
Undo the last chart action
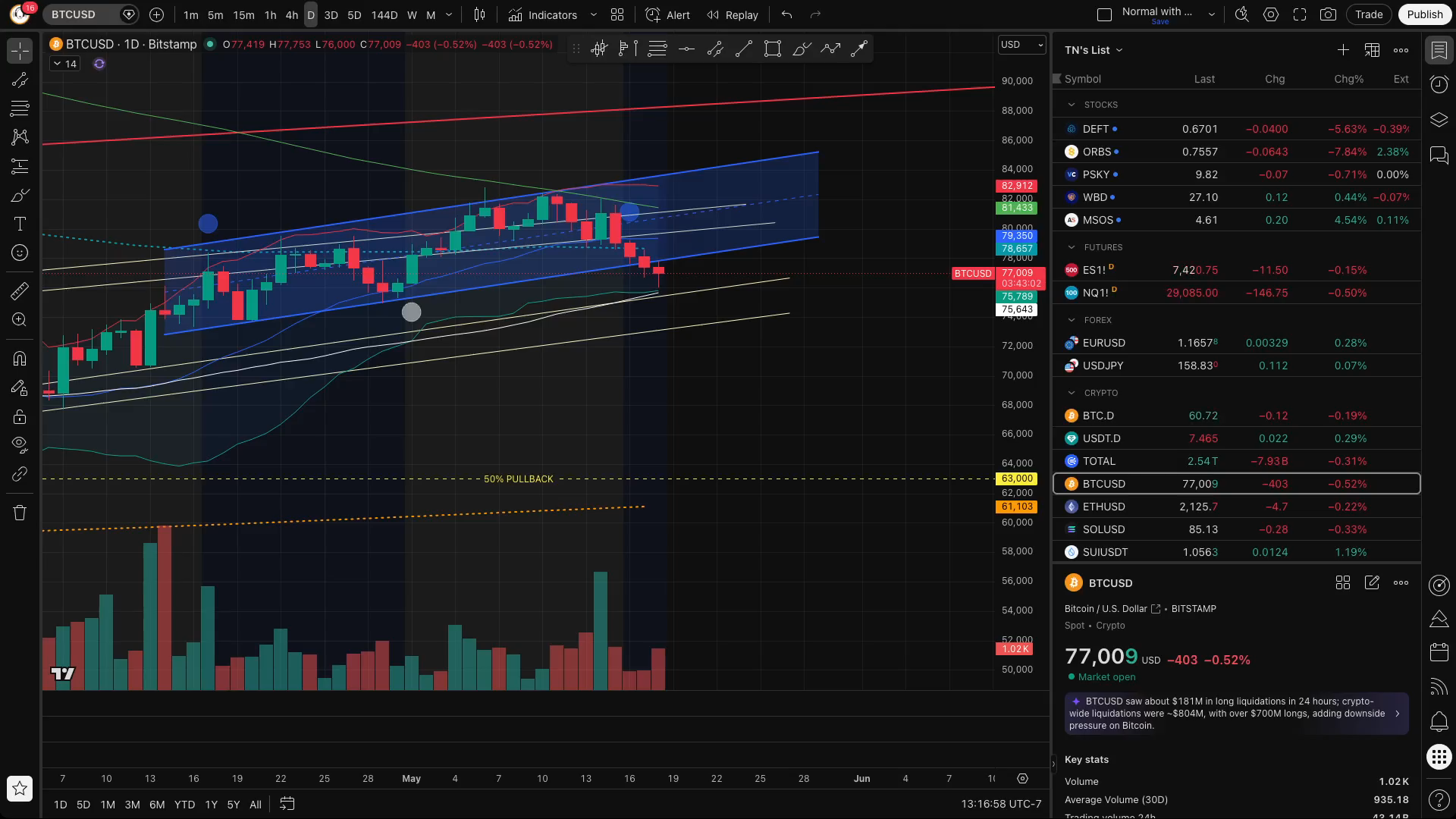click(787, 14)
